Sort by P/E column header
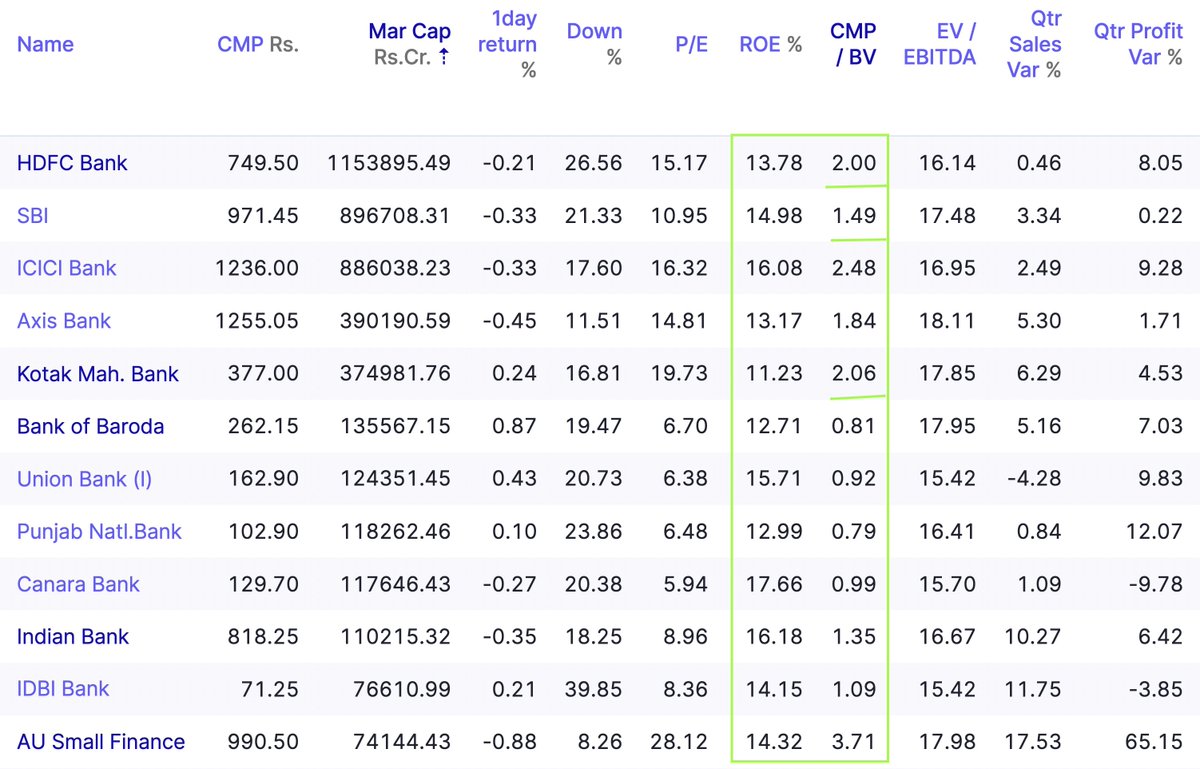The width and height of the screenshot is (1200, 769). pos(691,44)
